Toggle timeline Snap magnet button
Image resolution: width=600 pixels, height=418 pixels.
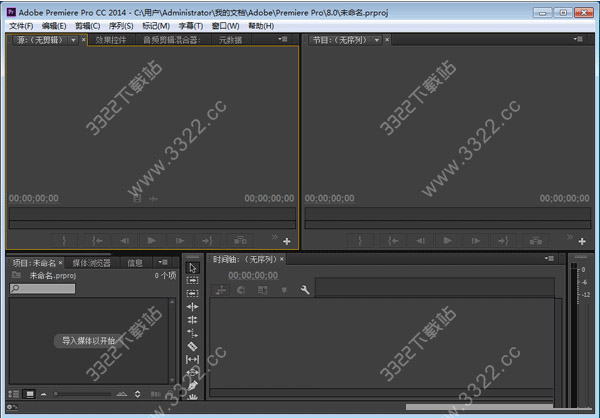coord(241,291)
